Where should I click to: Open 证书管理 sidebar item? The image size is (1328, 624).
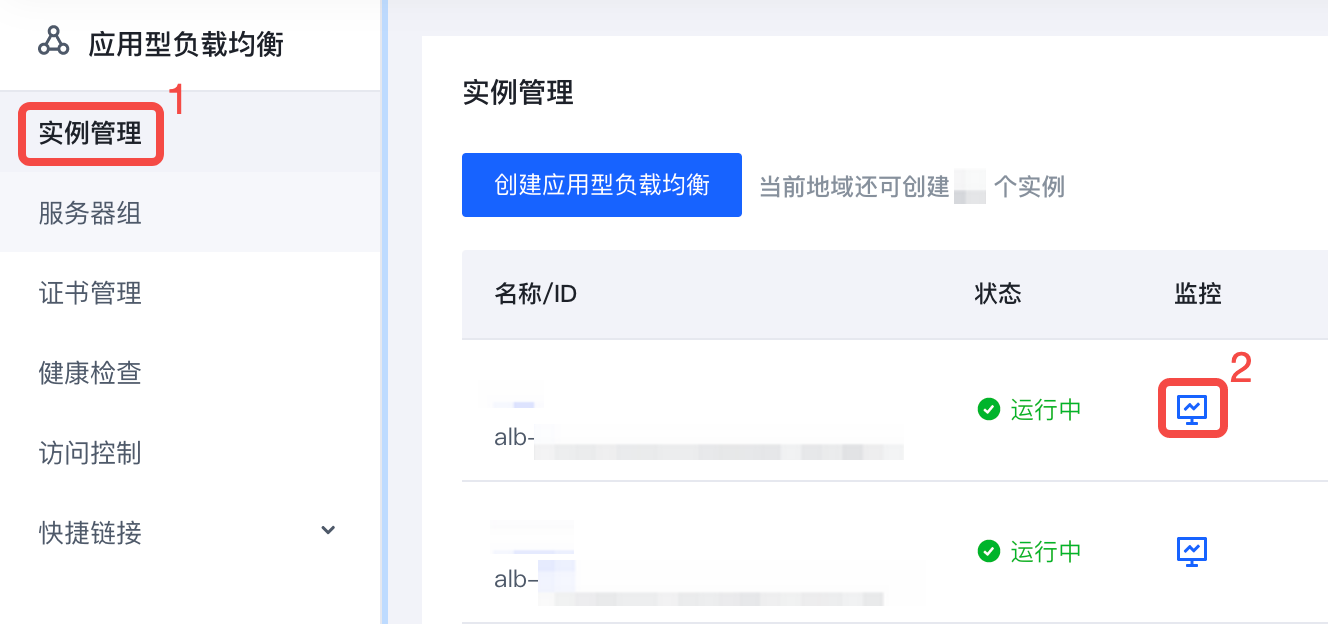pyautogui.click(x=90, y=293)
